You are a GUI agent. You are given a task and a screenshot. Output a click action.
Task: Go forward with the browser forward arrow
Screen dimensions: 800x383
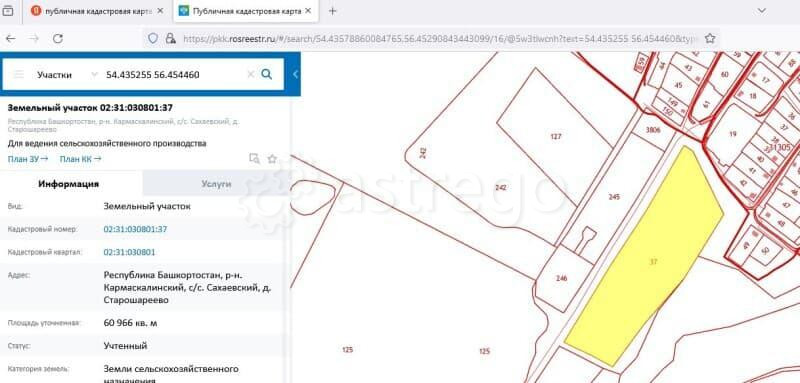point(34,39)
